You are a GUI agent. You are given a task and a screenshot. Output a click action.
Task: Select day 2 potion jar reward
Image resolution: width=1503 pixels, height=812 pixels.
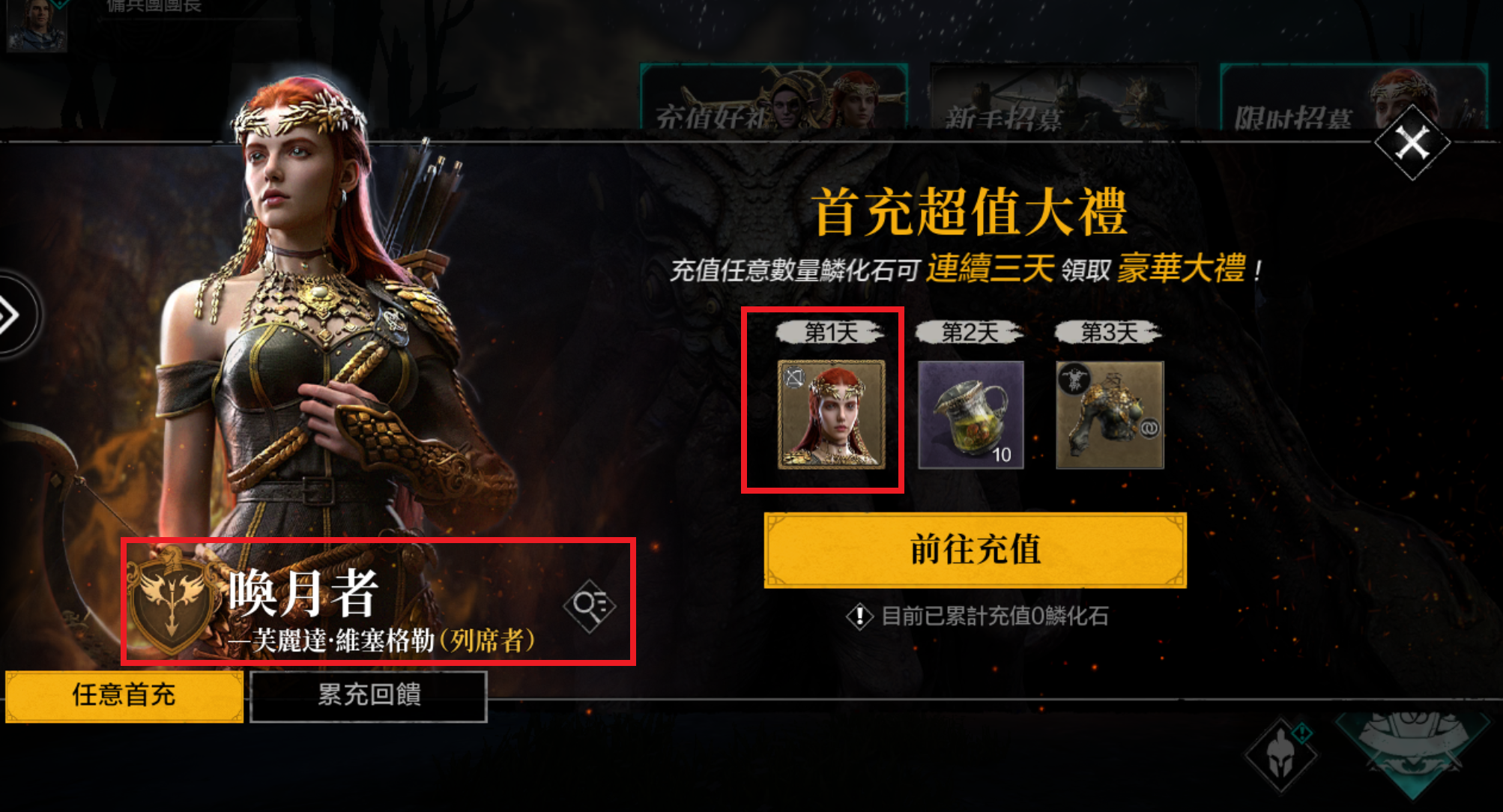coord(971,415)
